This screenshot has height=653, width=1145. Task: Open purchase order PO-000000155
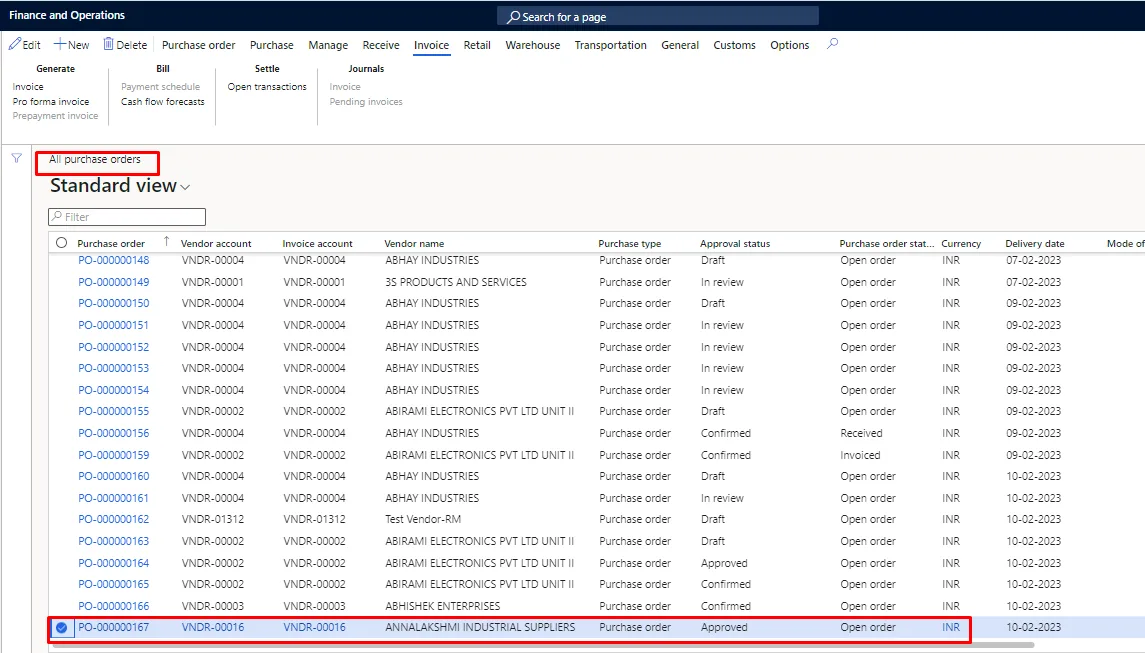(x=114, y=411)
